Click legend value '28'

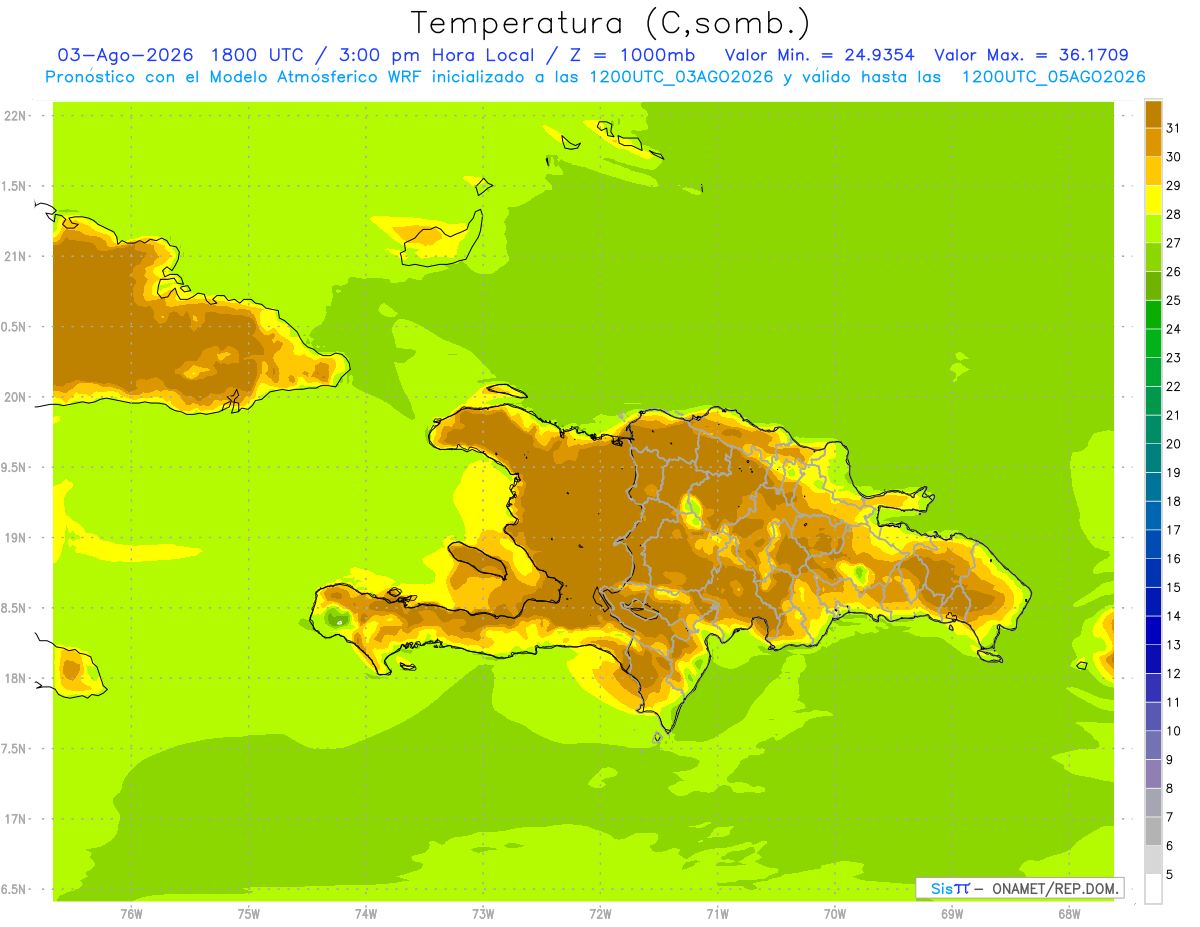click(1174, 214)
